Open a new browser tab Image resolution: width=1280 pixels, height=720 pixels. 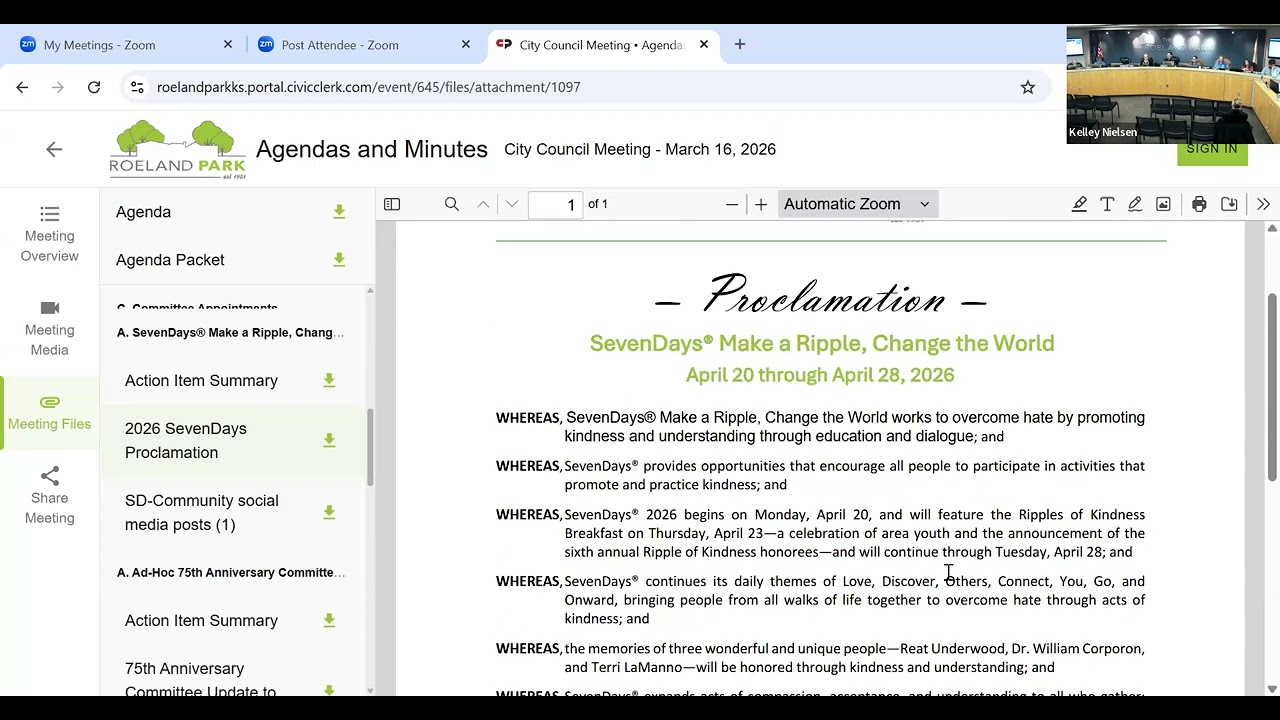pyautogui.click(x=740, y=45)
